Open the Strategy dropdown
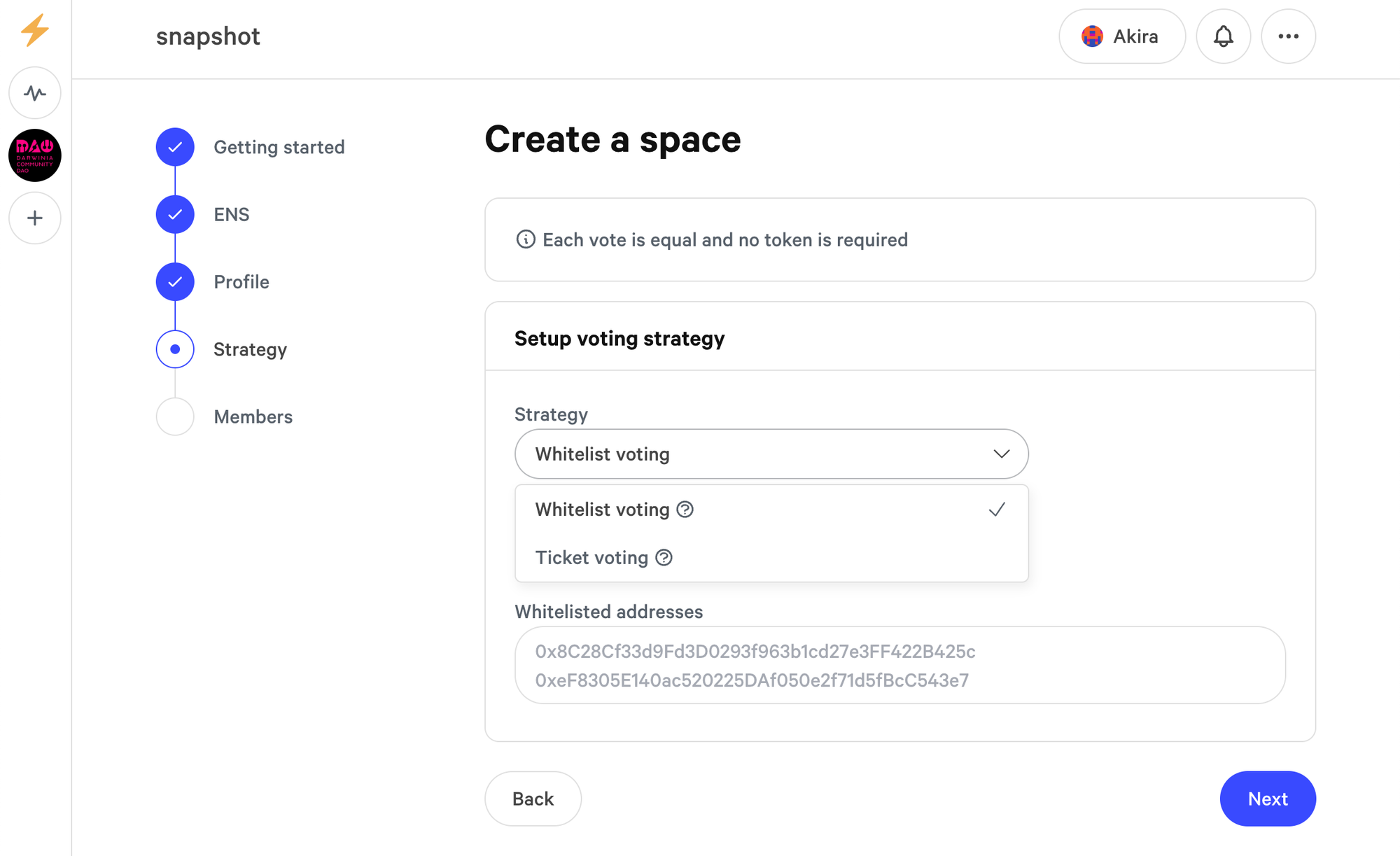This screenshot has width=1400, height=856. tap(770, 454)
